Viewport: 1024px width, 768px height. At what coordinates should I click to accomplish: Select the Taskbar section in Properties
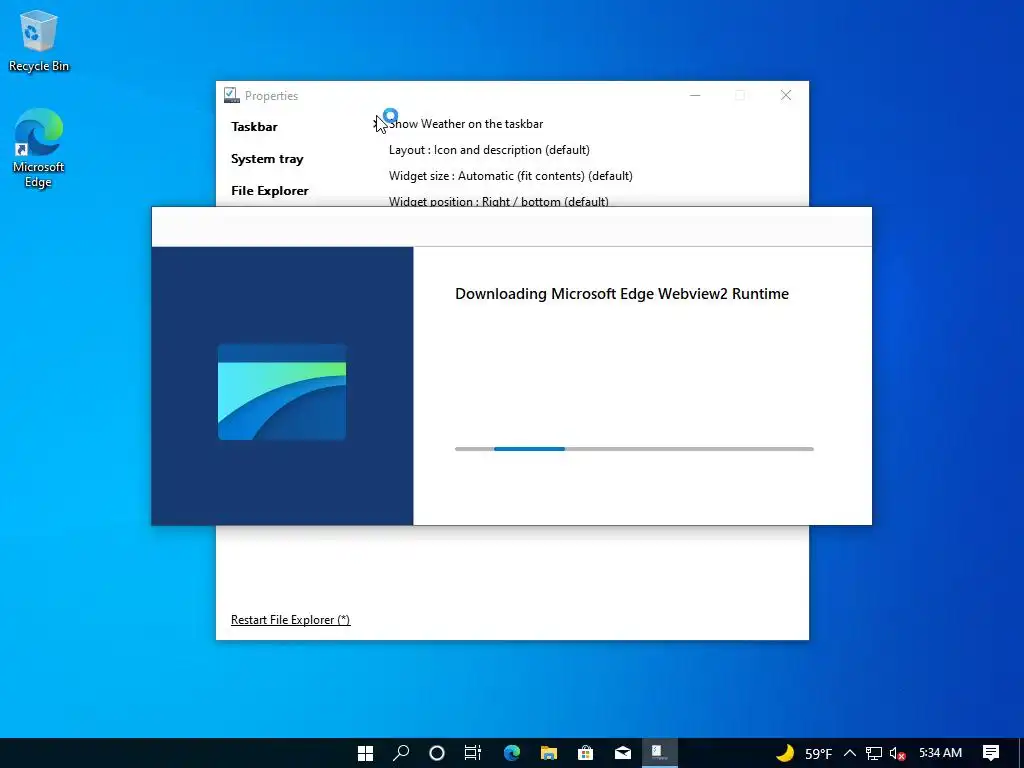pos(254,127)
